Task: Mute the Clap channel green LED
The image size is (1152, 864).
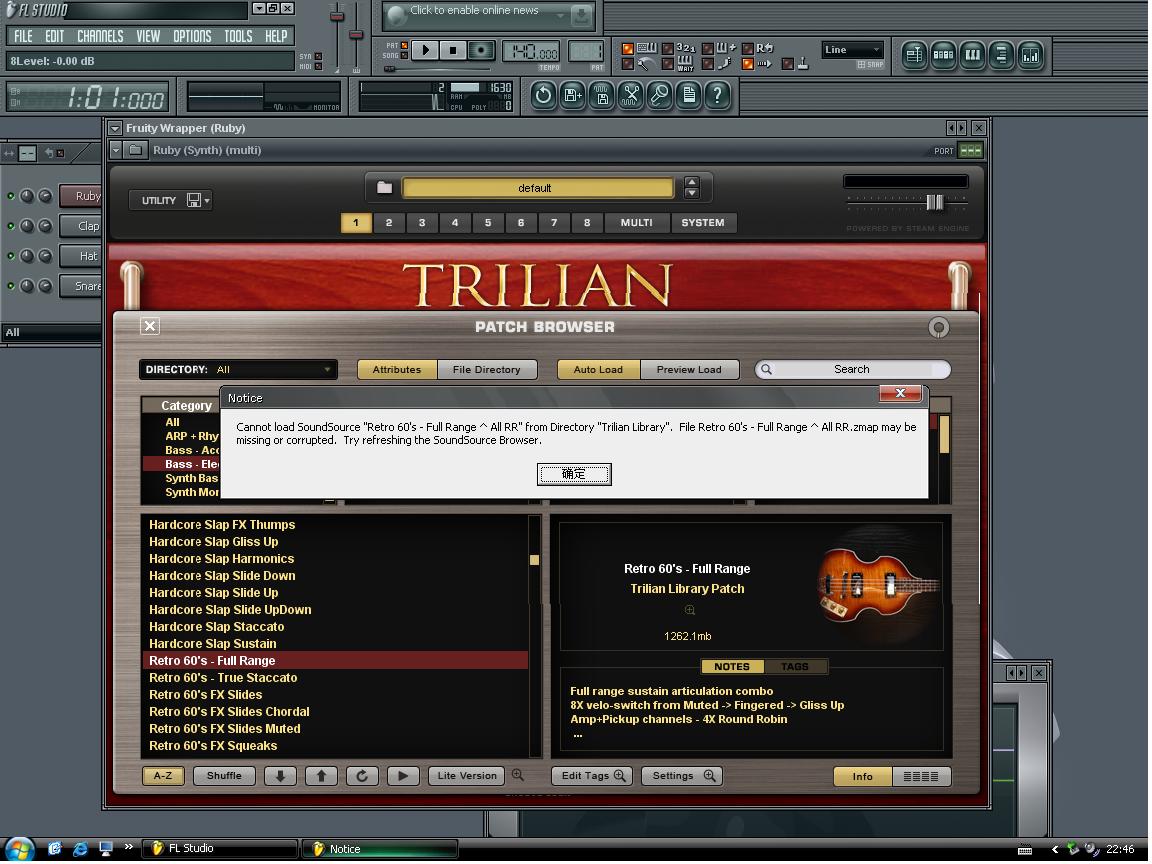Action: click(x=11, y=226)
